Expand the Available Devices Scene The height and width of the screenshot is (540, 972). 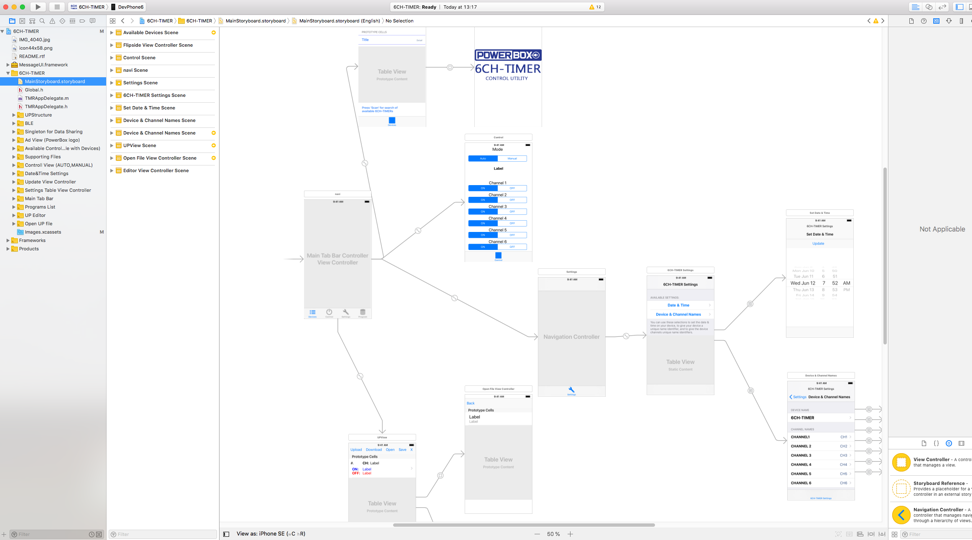tap(112, 33)
